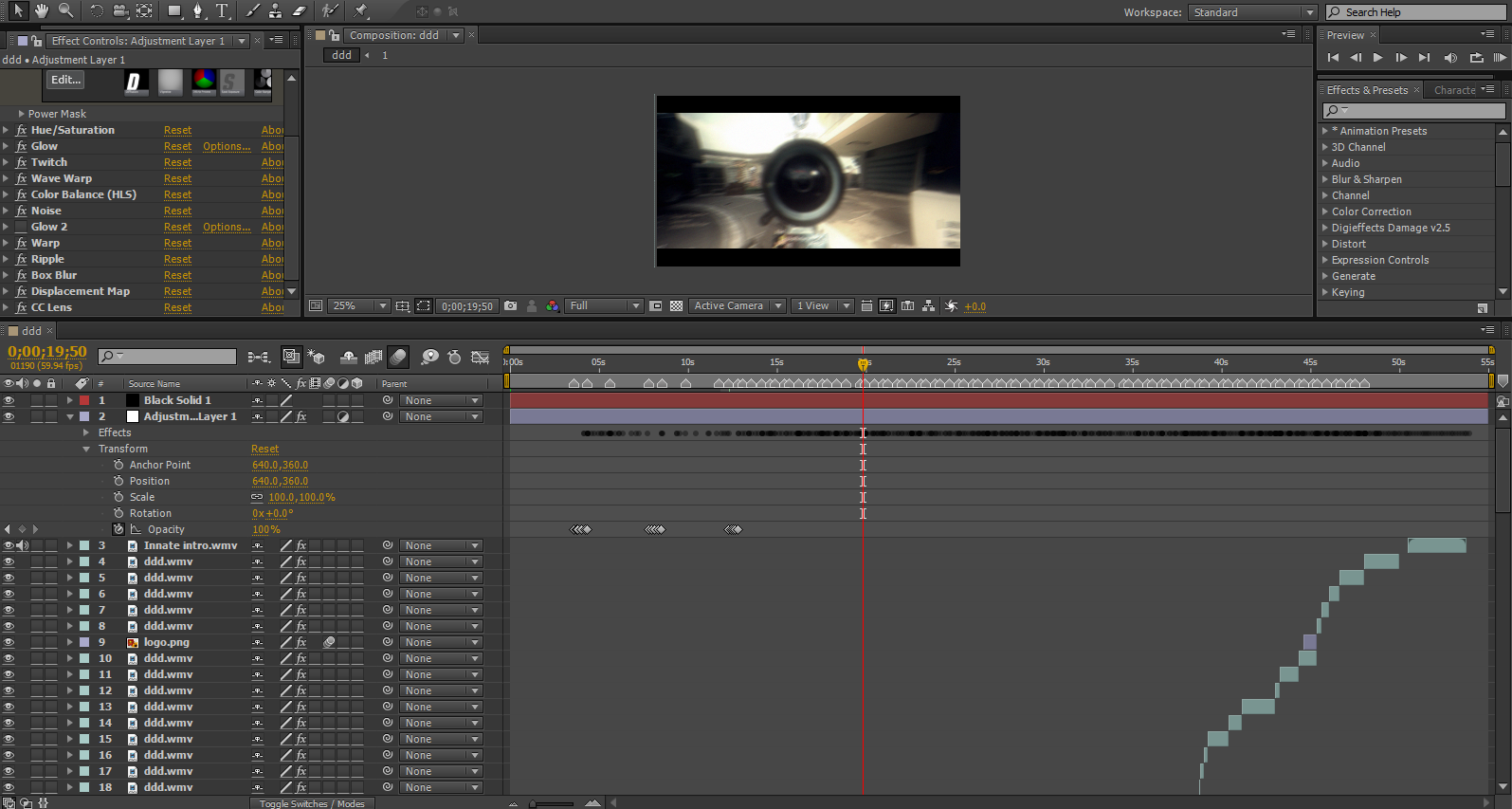Enable frame blending for the composition

point(373,358)
